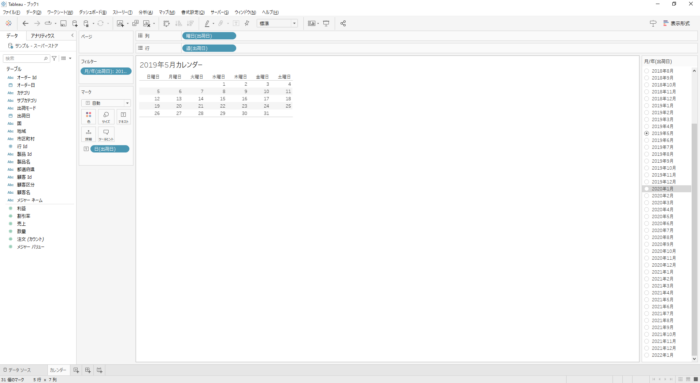Open the mark type dropdown showing 自動
Screen dimensions: 700x383
coord(106,103)
